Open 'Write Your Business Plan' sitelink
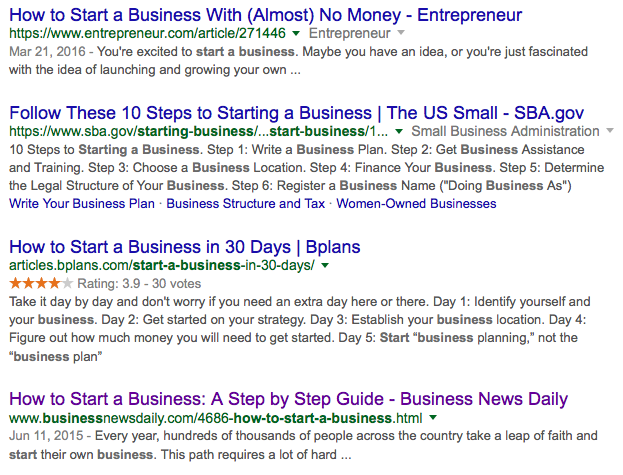Viewport: 623px width, 475px height. pyautogui.click(x=82, y=204)
